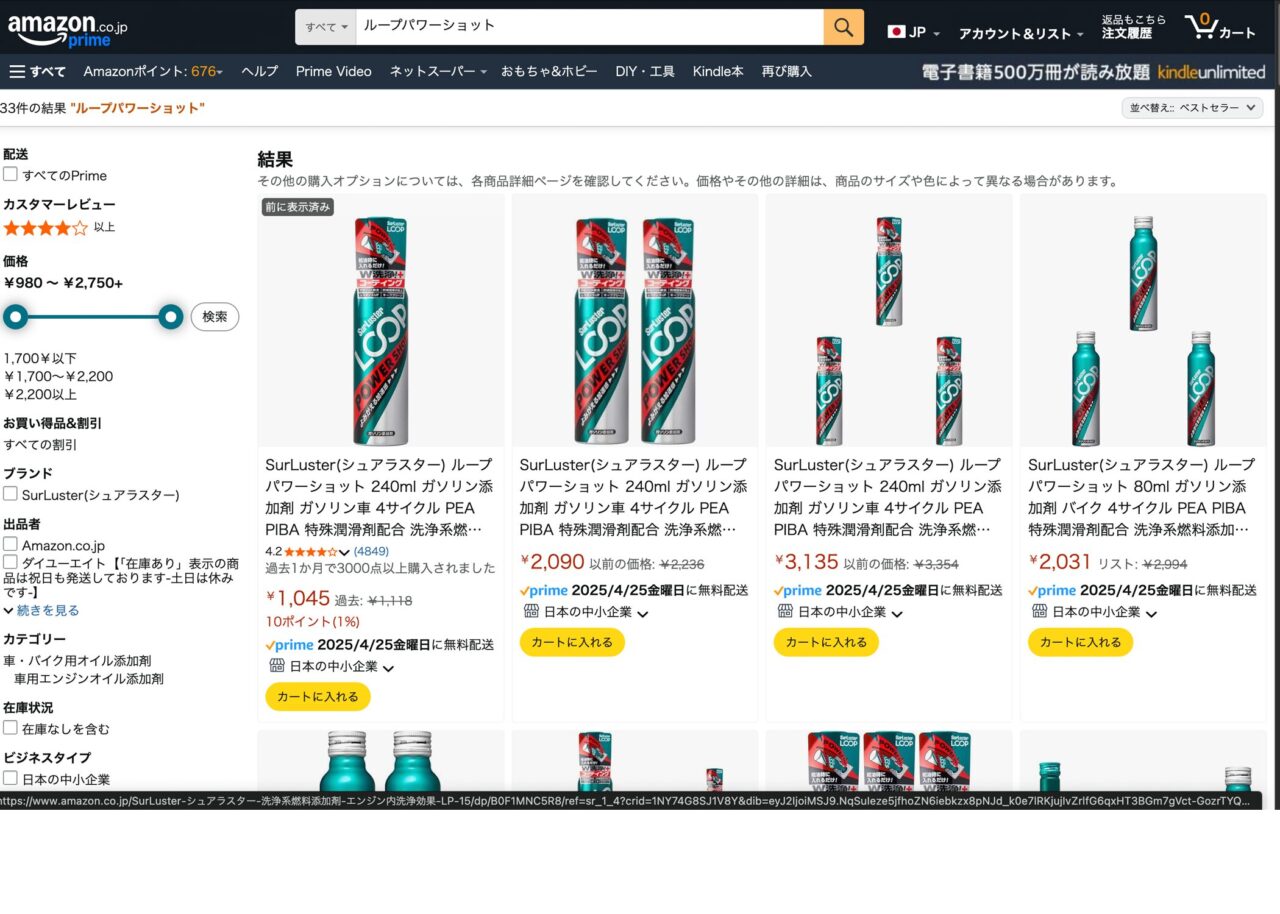
Task: Expand 日本の中小企業 under ¥2,031 product
Action: pos(1150,613)
